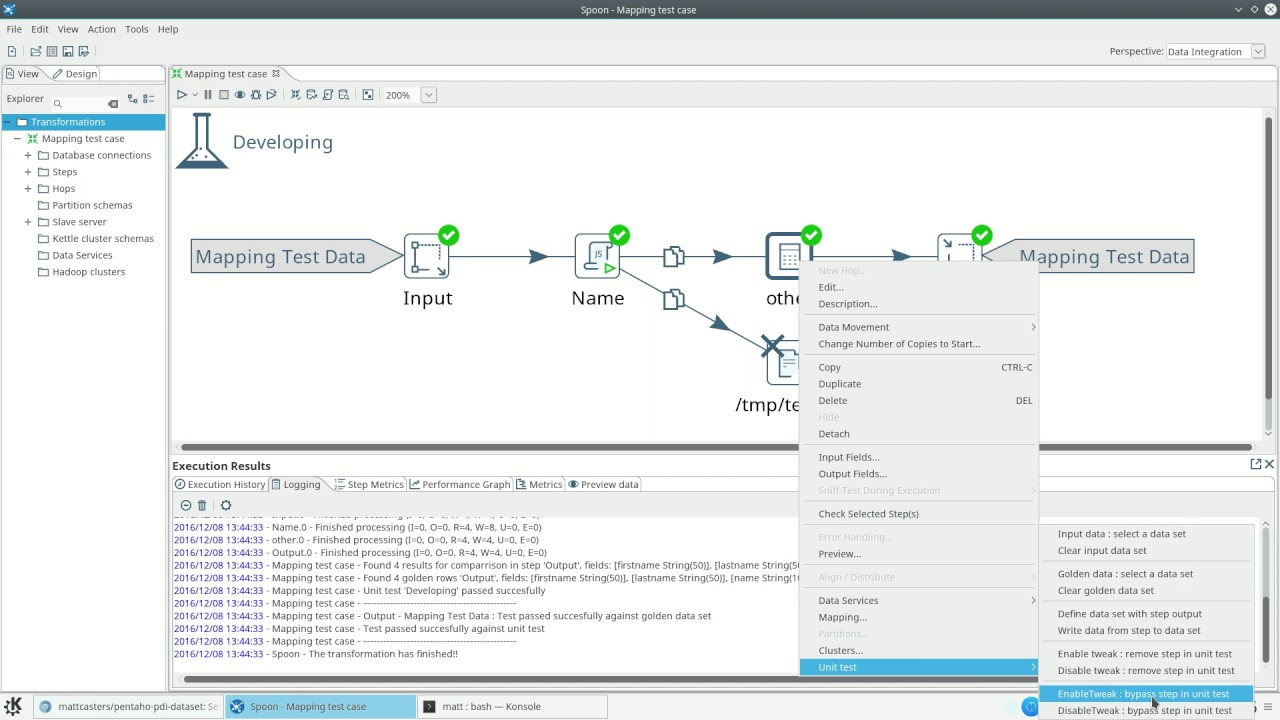1280x720 pixels.
Task: Click the /tmp/te text file output step
Action: 782,362
